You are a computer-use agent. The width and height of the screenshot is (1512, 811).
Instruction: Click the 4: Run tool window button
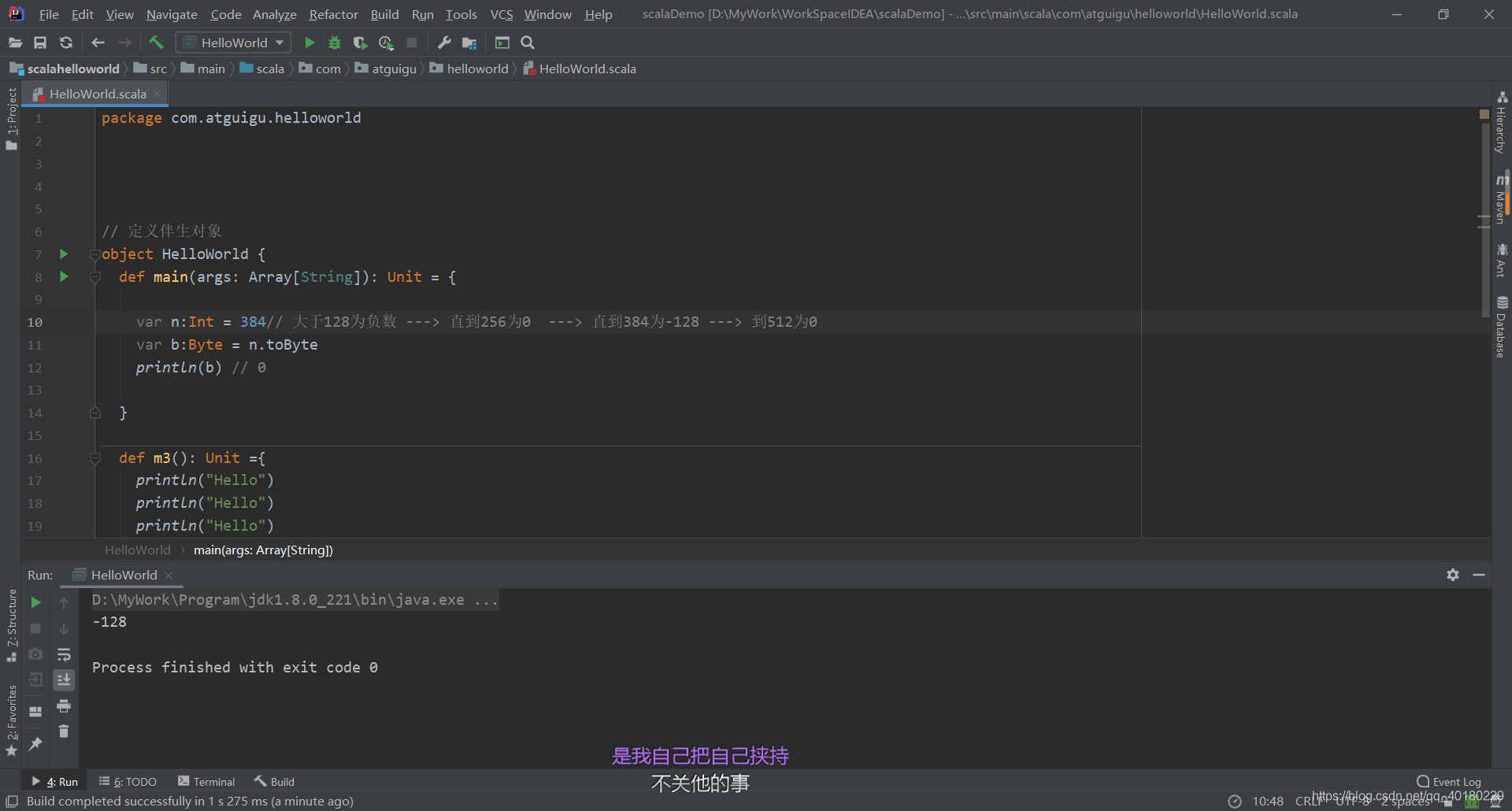click(x=54, y=782)
